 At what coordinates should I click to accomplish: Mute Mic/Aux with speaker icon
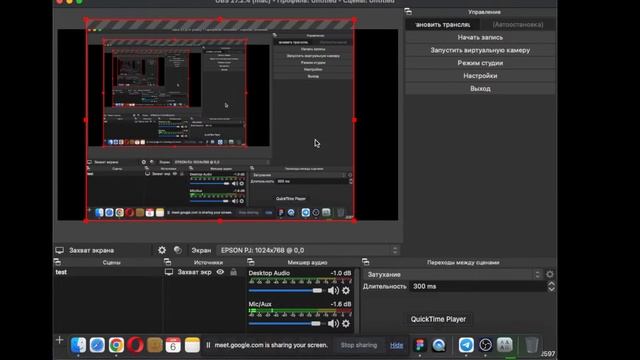pos(333,323)
